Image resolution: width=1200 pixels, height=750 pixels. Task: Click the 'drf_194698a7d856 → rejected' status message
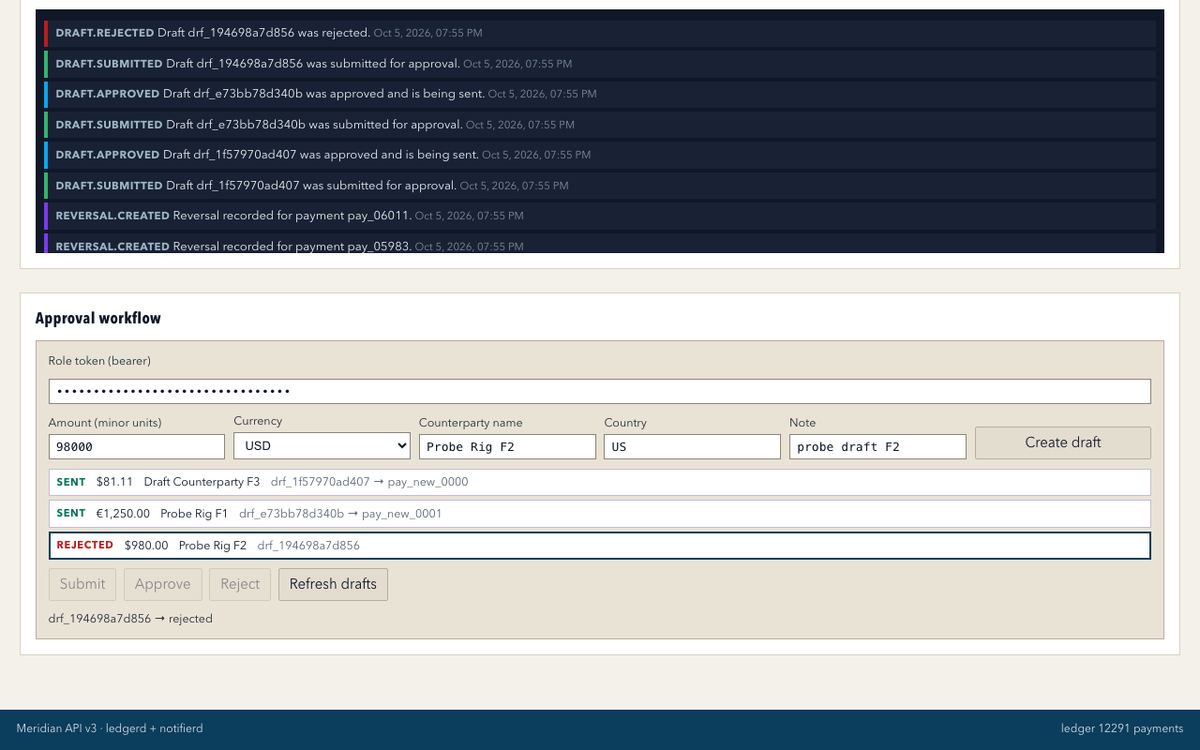tap(131, 619)
